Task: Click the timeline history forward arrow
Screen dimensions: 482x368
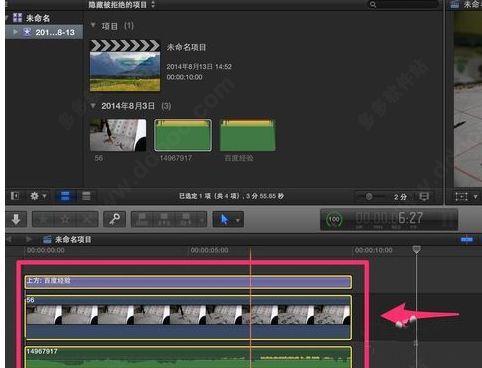Action: 29,239
